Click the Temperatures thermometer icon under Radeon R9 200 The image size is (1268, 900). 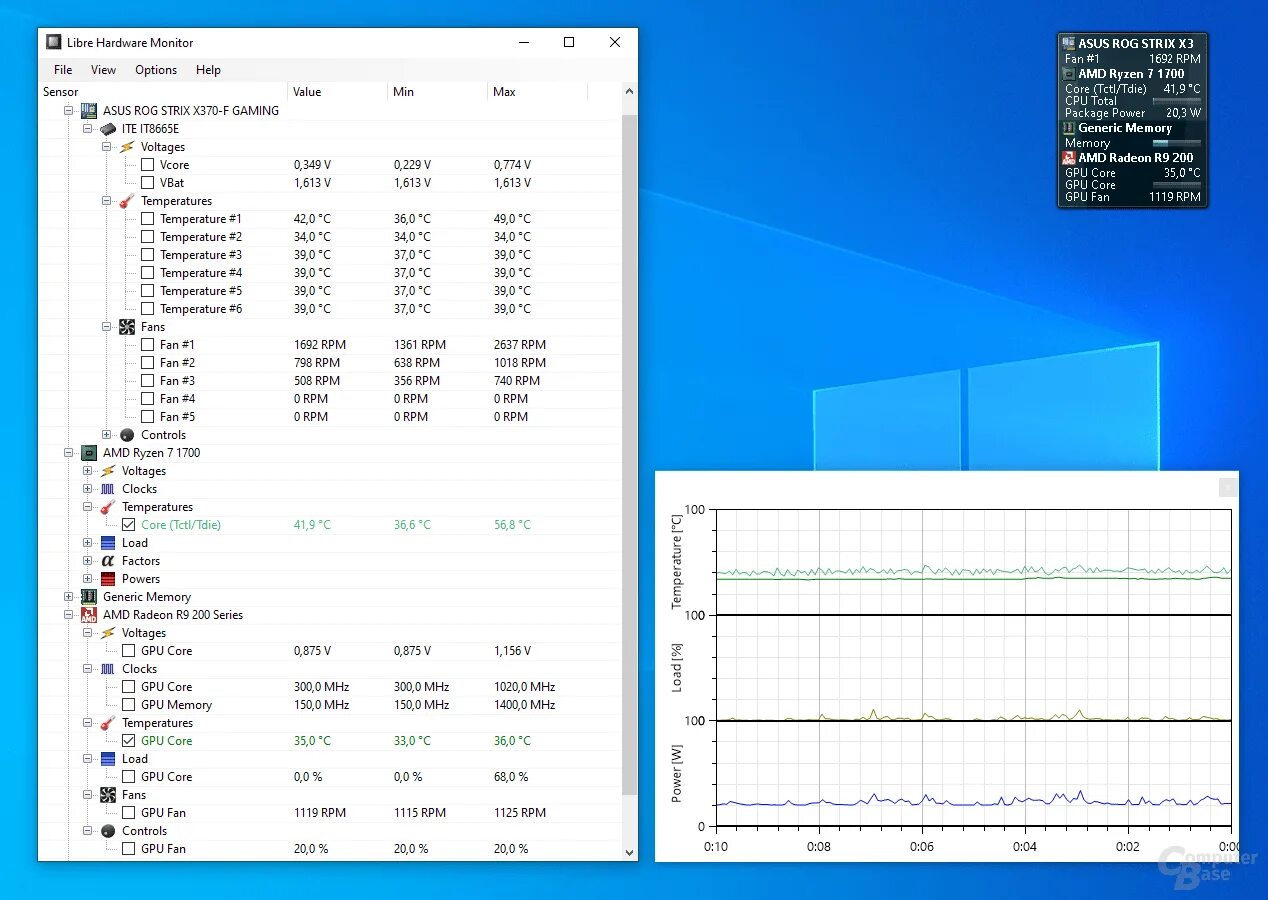(x=108, y=723)
